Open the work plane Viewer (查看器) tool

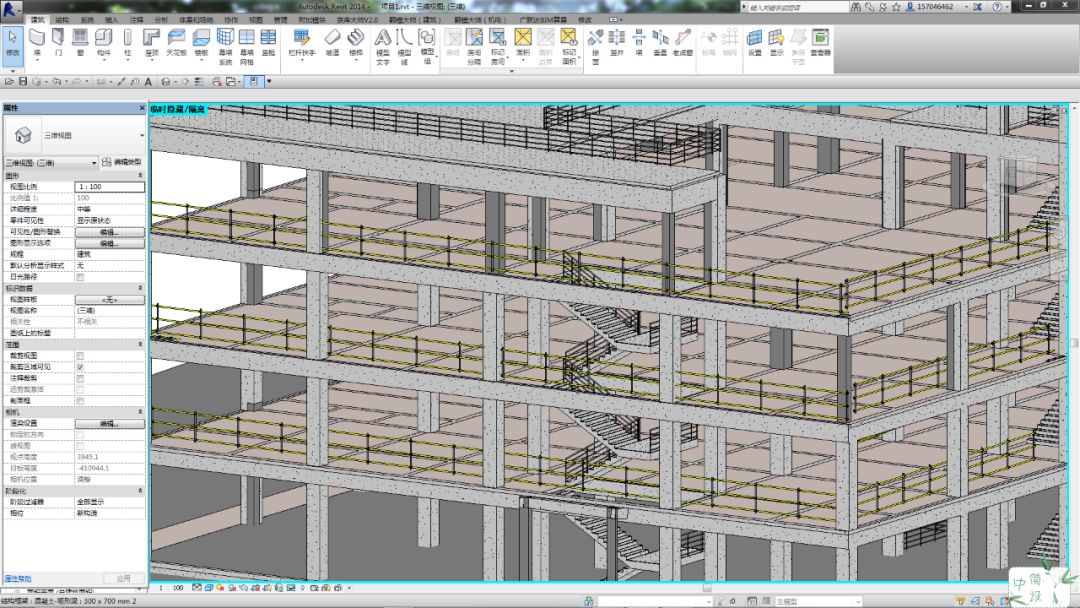[820, 43]
